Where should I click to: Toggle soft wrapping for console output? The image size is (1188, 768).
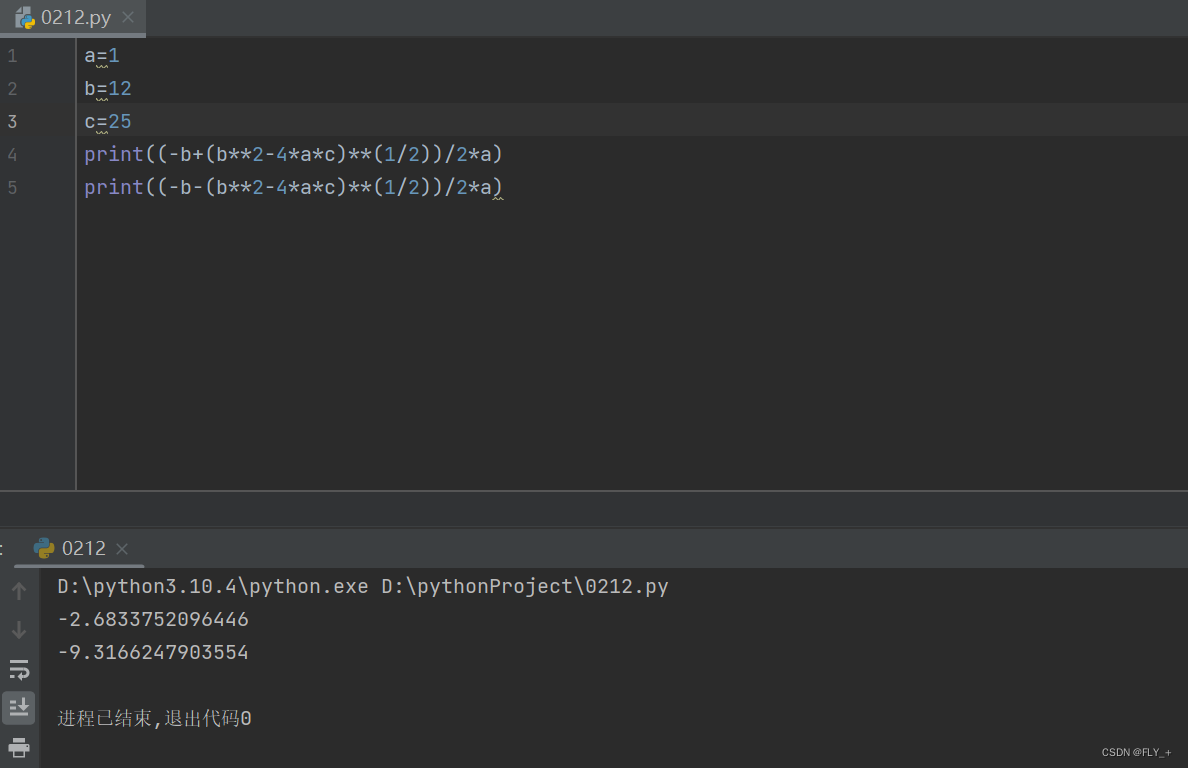coord(19,669)
